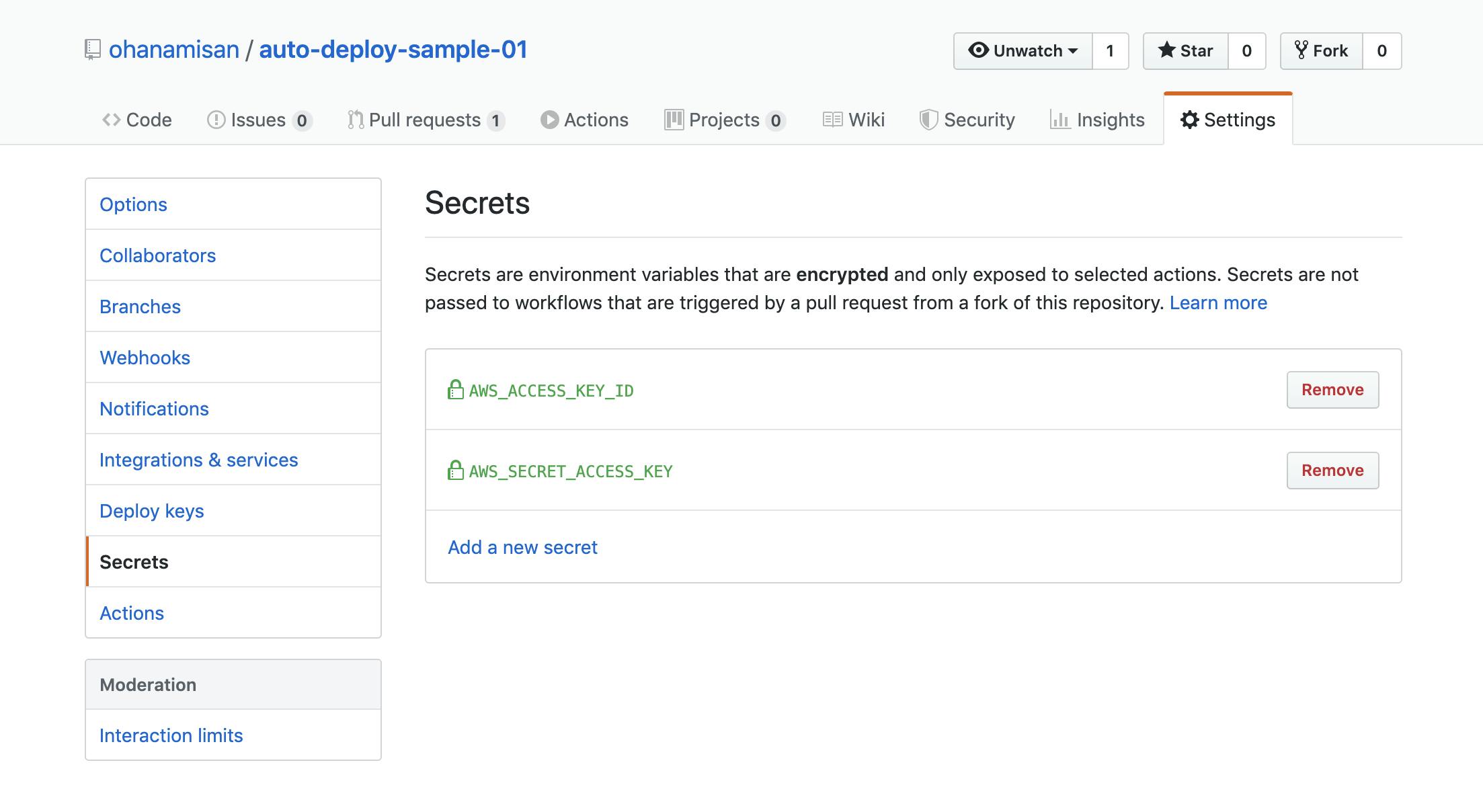Click the lock icon next to AWS_ACCESS_KEY_ID
Viewport: 1483px width, 812px height.
click(455, 390)
